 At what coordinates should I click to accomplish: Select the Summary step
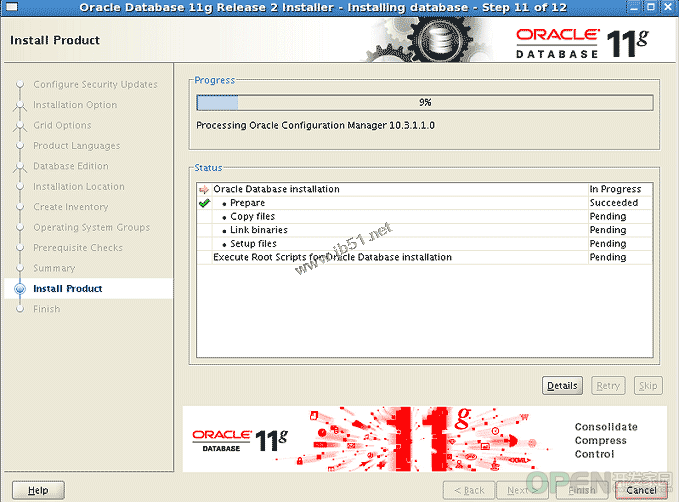point(54,268)
